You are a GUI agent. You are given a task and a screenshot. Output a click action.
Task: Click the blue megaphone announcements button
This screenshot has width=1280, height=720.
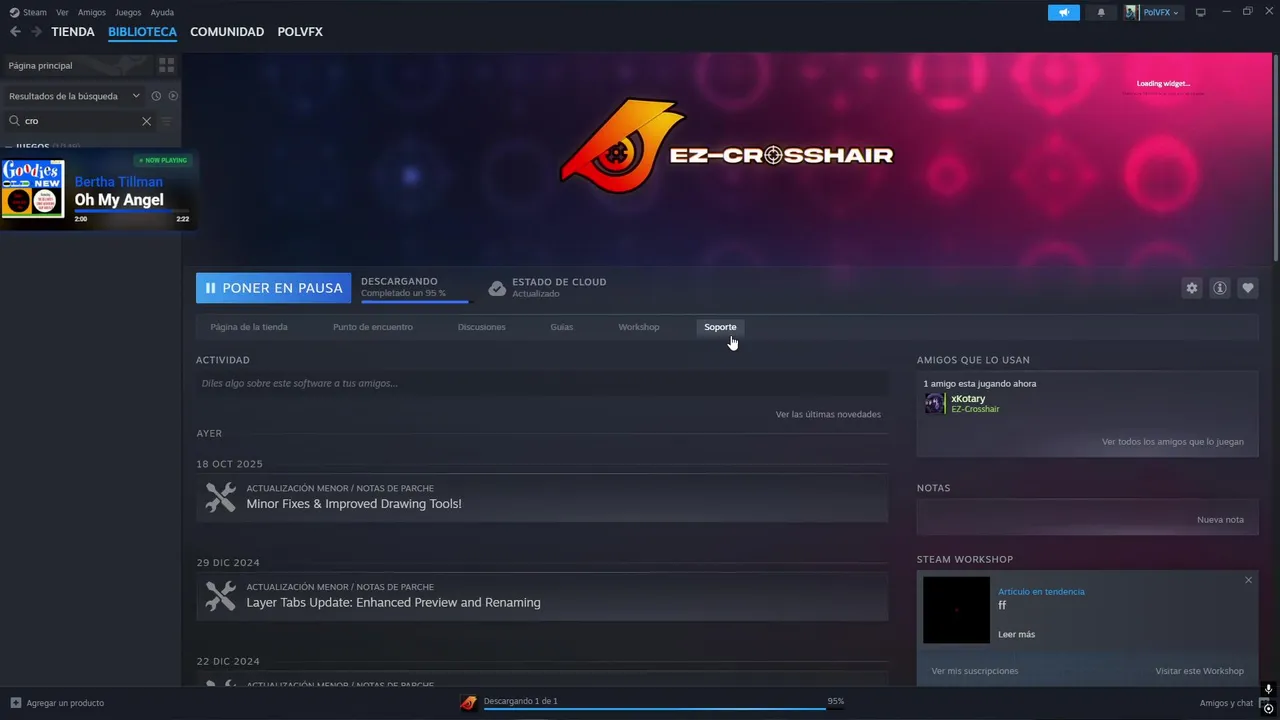pyautogui.click(x=1064, y=12)
